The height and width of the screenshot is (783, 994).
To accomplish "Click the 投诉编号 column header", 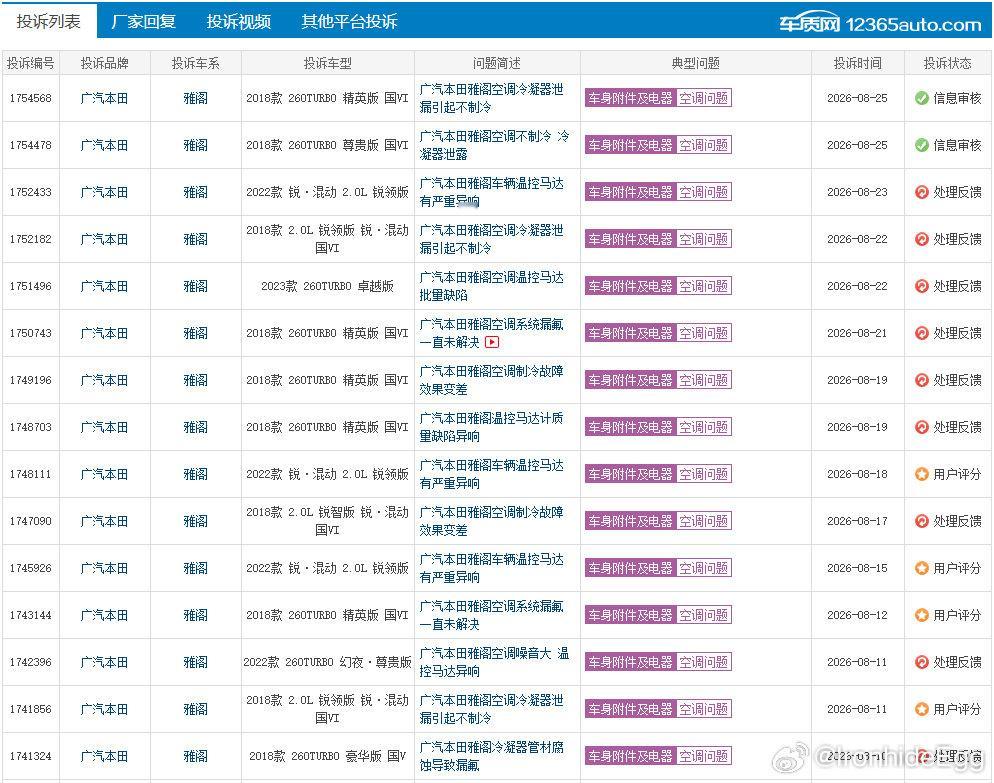I will coord(30,63).
